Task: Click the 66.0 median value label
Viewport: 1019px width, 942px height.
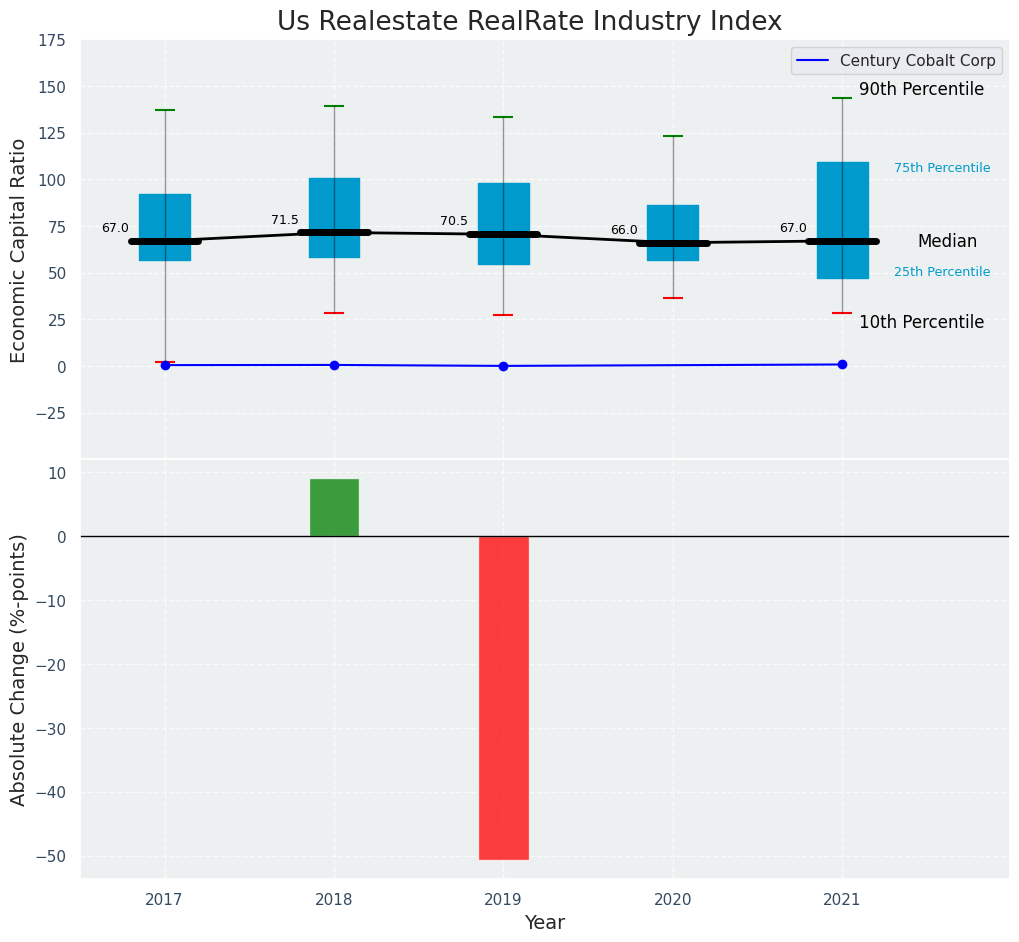Action: 624,230
